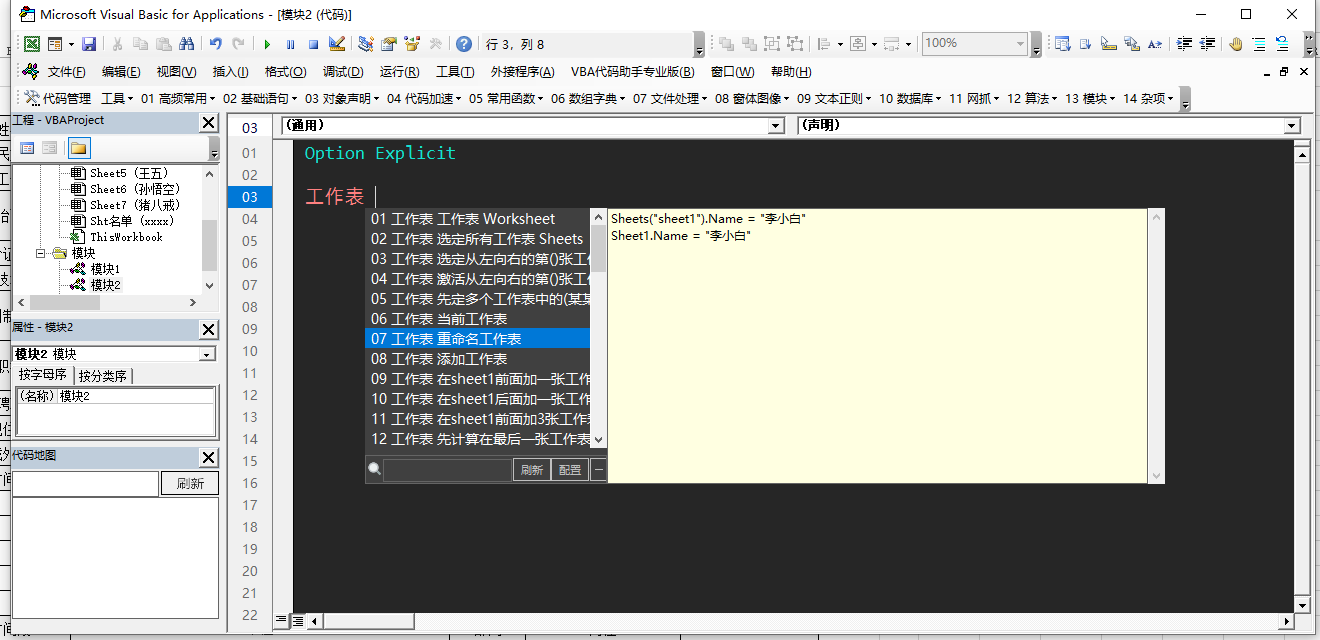1320x640 pixels.
Task: Switch to 按分类序 properties tab
Action: point(103,376)
